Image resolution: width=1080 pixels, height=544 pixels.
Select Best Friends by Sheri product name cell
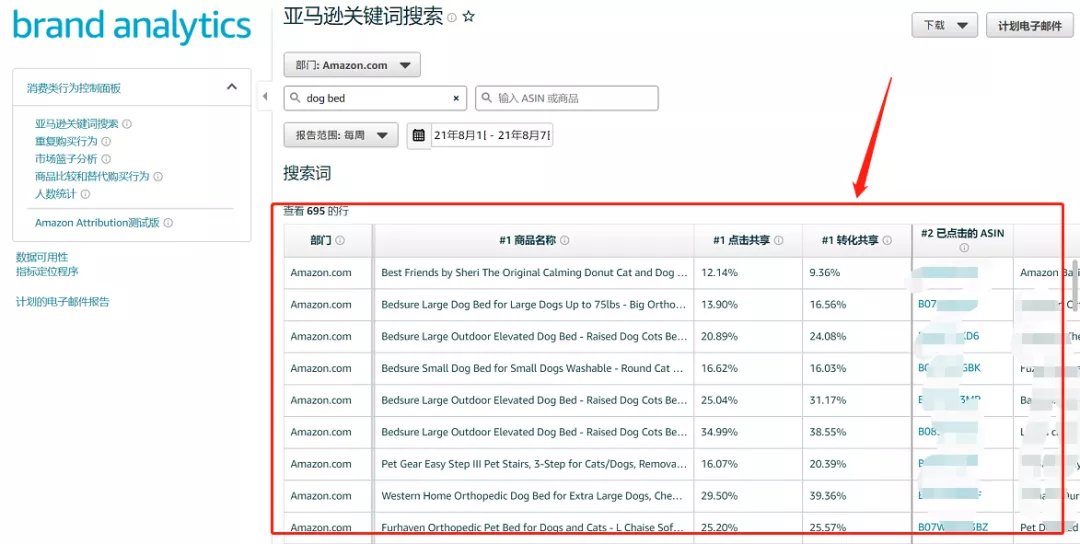click(x=534, y=273)
